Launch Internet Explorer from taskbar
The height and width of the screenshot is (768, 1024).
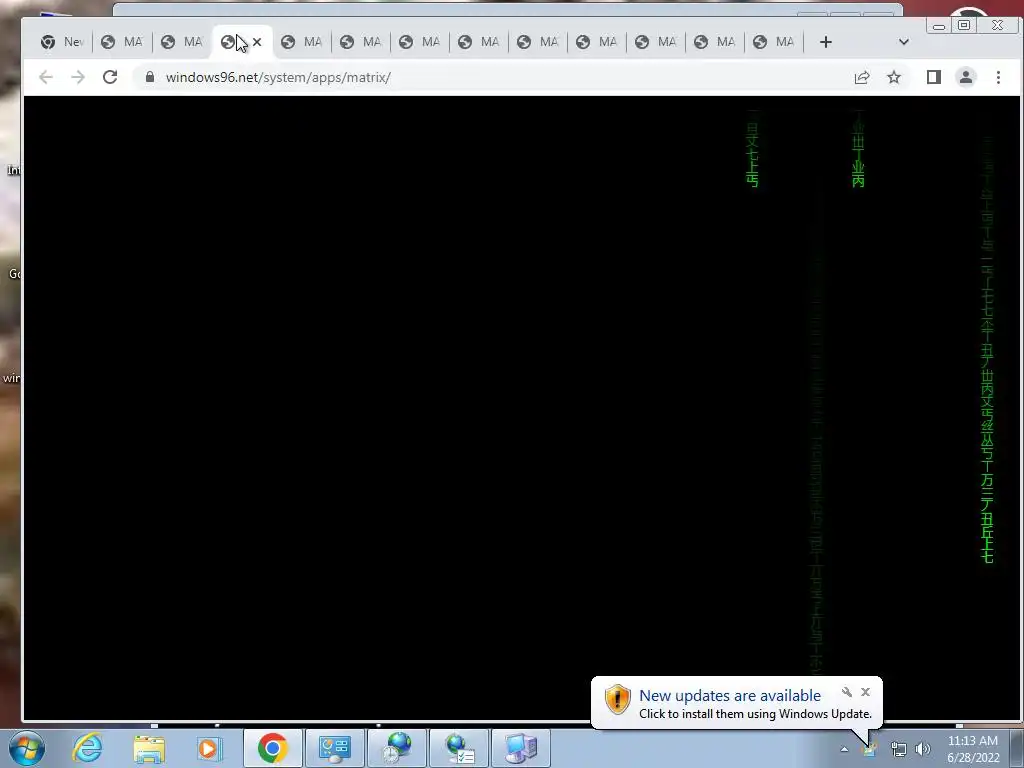88,748
